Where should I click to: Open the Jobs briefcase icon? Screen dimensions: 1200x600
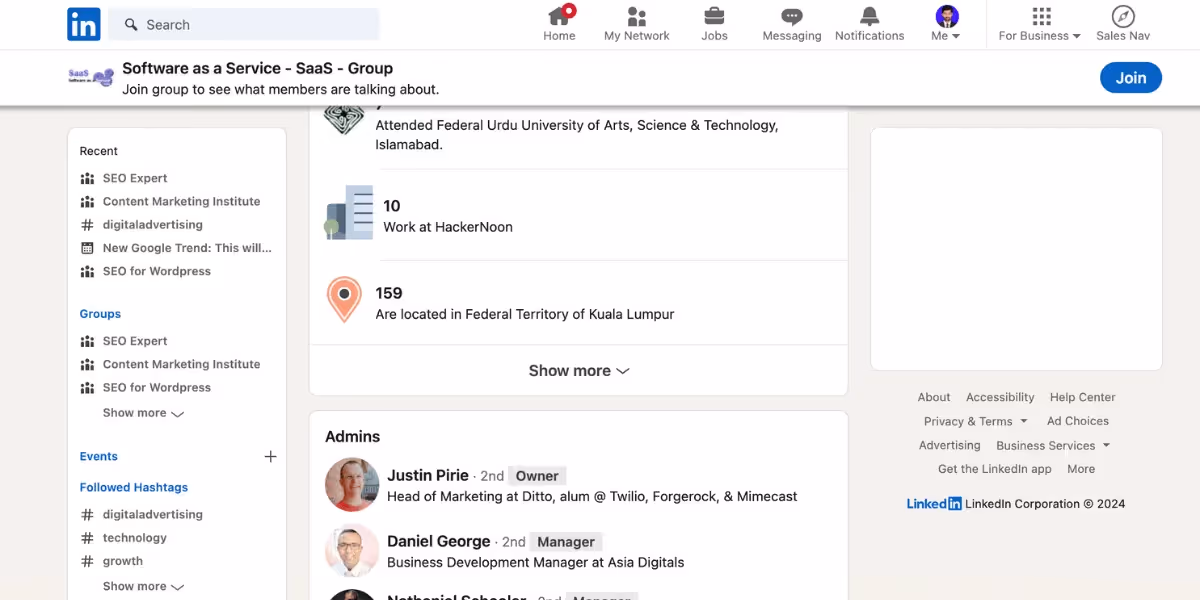[x=714, y=16]
